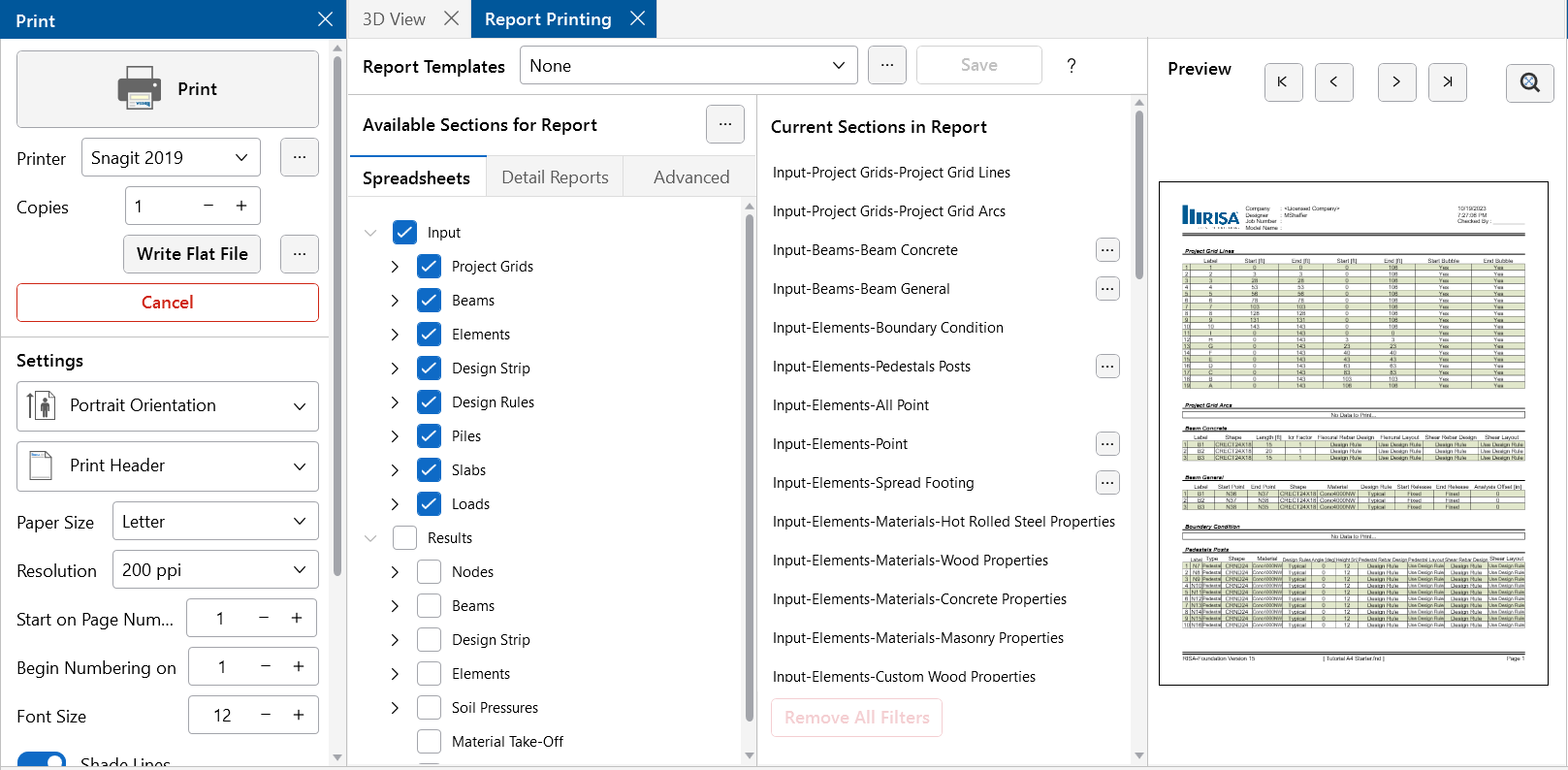Screen dimensions: 1568x770
Task: Enable the Results checkbox
Action: [405, 538]
